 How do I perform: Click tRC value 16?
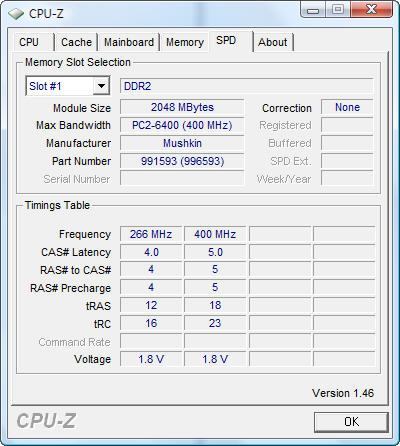pyautogui.click(x=151, y=323)
